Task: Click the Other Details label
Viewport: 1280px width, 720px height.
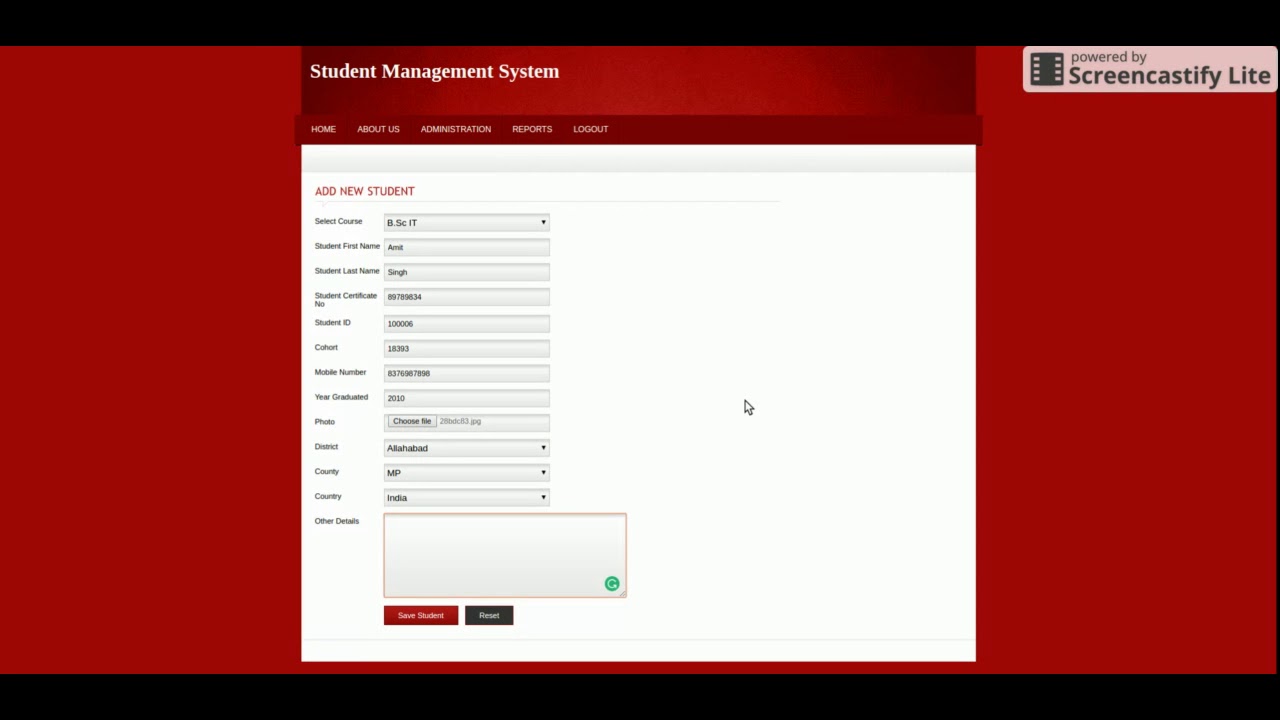Action: (336, 521)
